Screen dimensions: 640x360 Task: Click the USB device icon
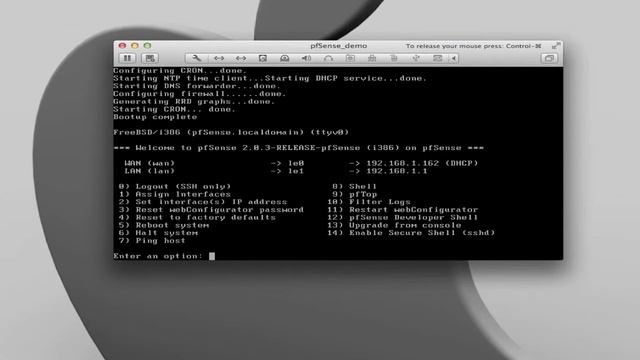coord(416,58)
